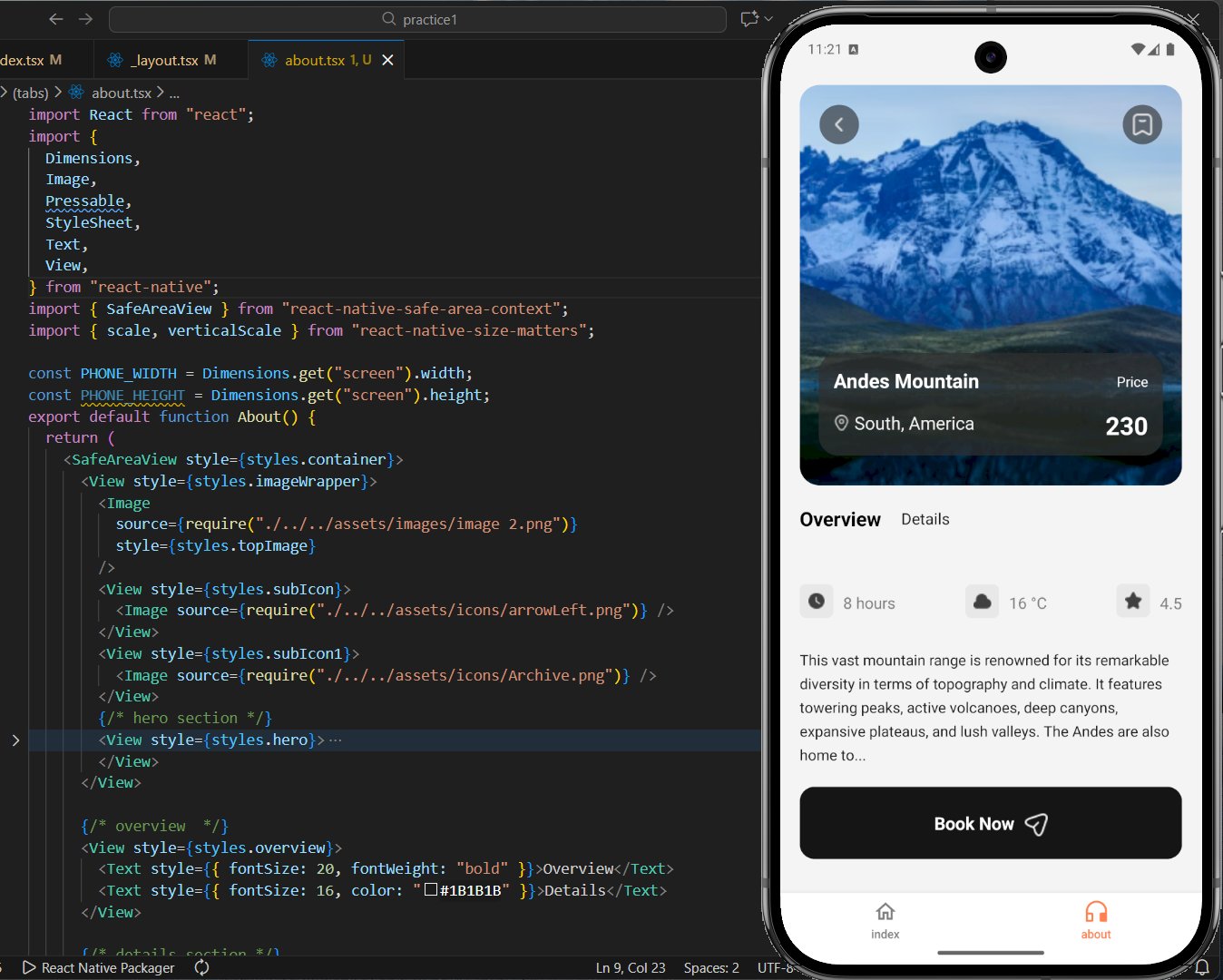
Task: Go back using editor navigation arrow
Action: coord(56,19)
